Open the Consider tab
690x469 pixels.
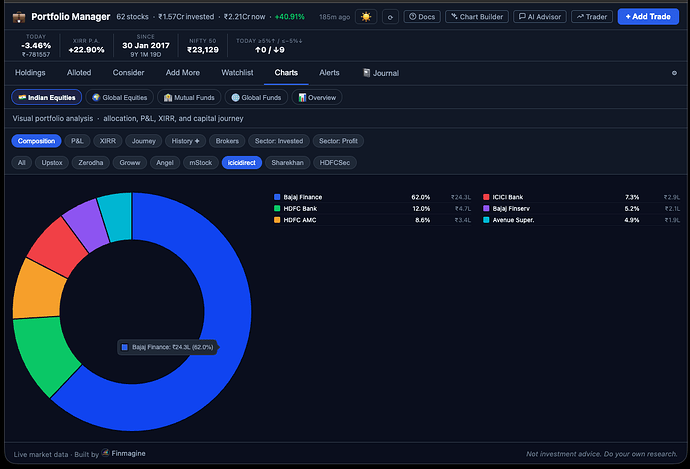128,73
